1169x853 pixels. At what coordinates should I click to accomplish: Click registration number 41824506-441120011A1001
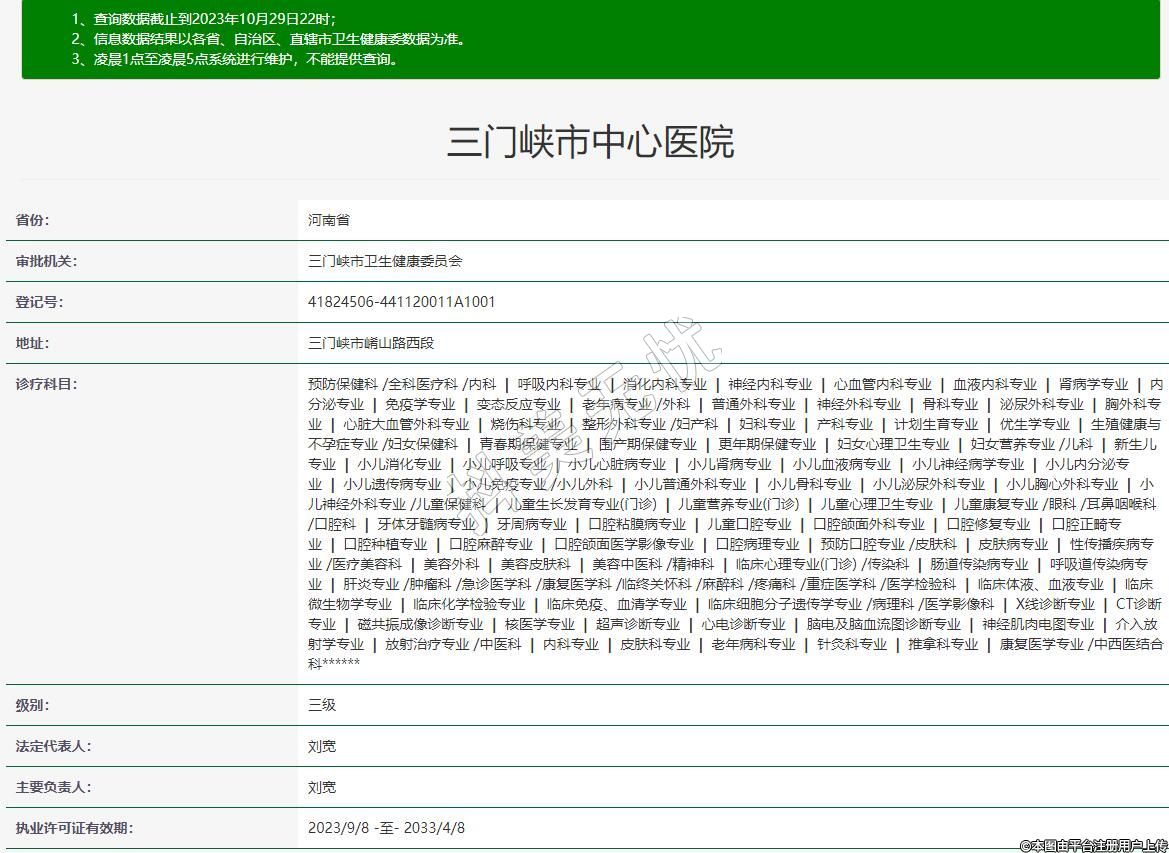click(401, 302)
